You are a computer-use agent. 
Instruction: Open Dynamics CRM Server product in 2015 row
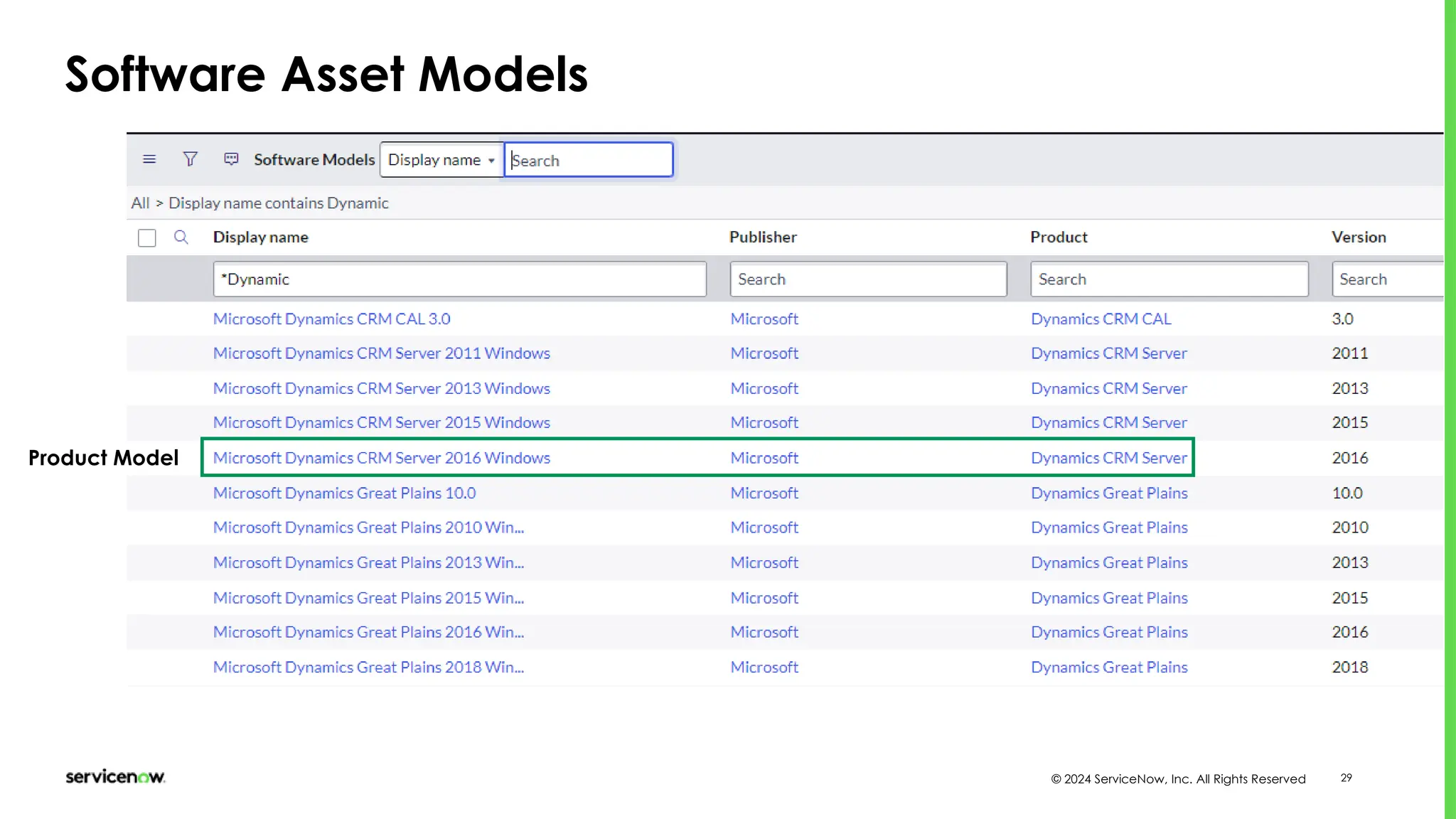click(1109, 423)
